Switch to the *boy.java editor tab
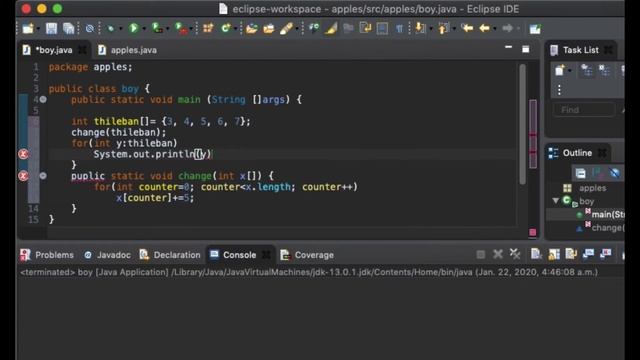Screen dimensions: 640x360 coord(53,50)
